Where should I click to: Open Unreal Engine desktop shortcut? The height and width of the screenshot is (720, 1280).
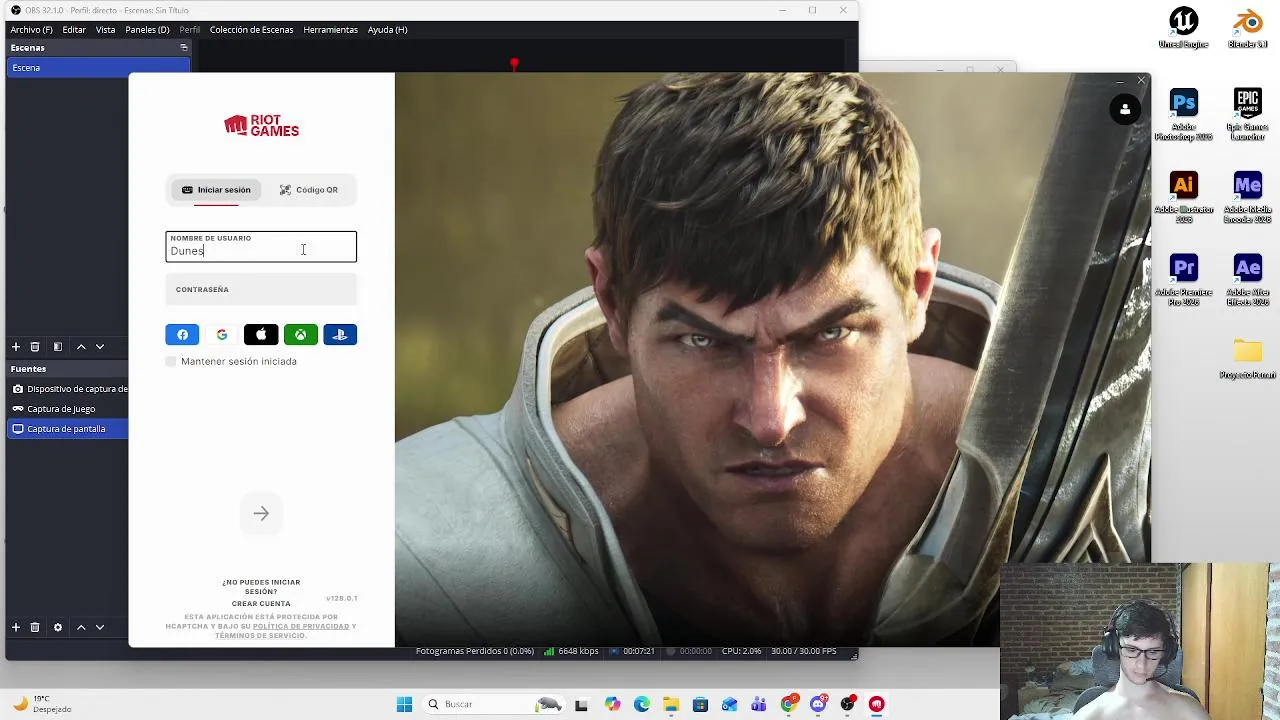[1183, 28]
